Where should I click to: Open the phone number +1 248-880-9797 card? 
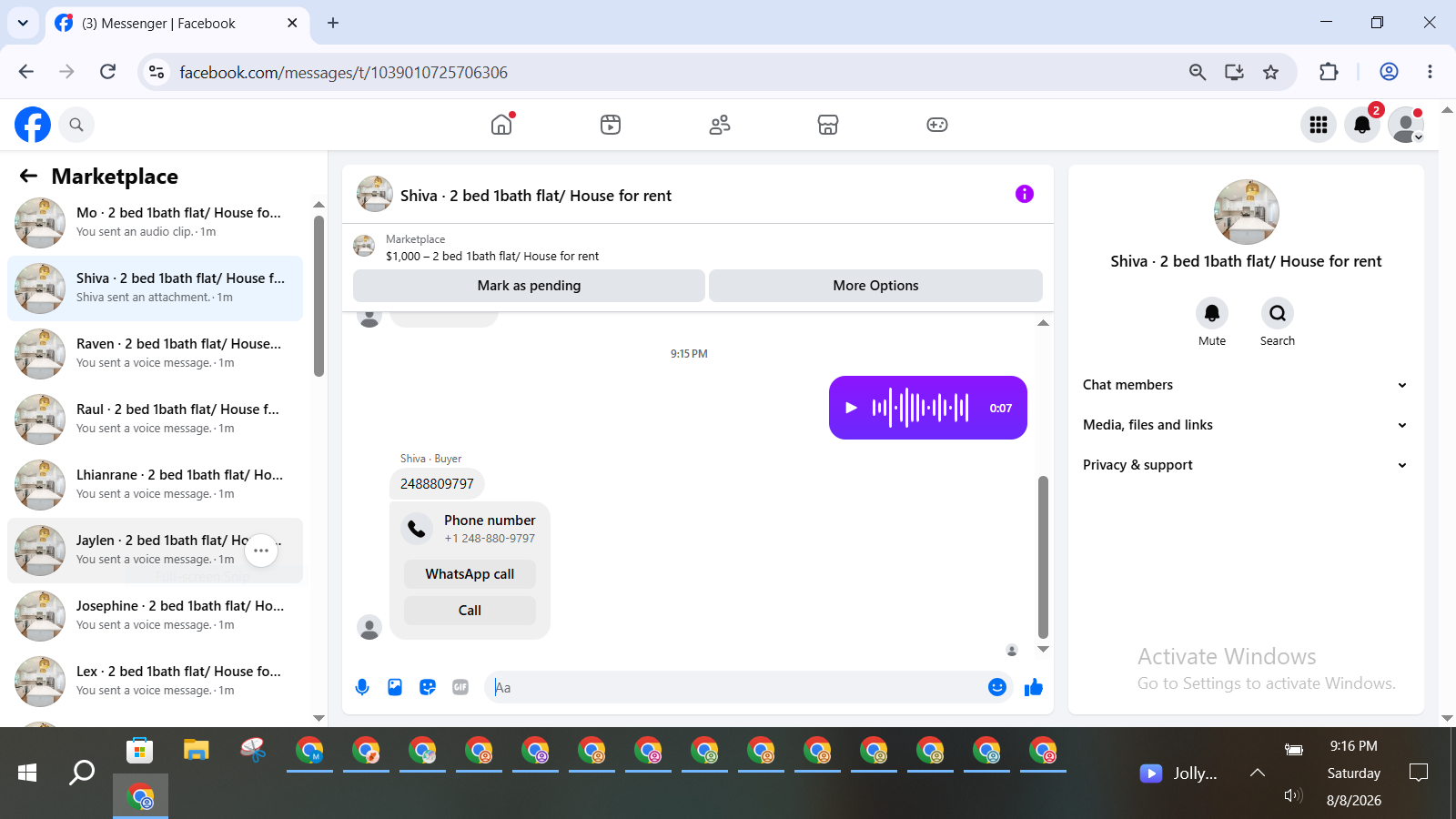pos(470,529)
